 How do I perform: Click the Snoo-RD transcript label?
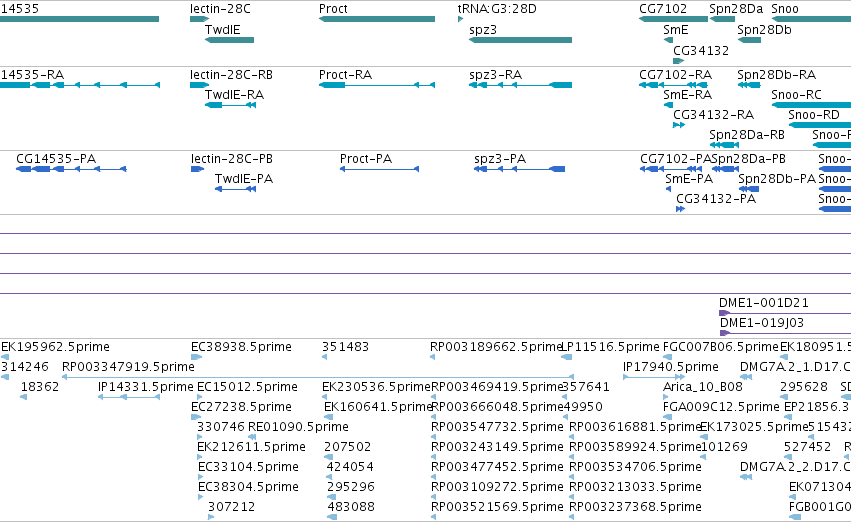pos(814,114)
